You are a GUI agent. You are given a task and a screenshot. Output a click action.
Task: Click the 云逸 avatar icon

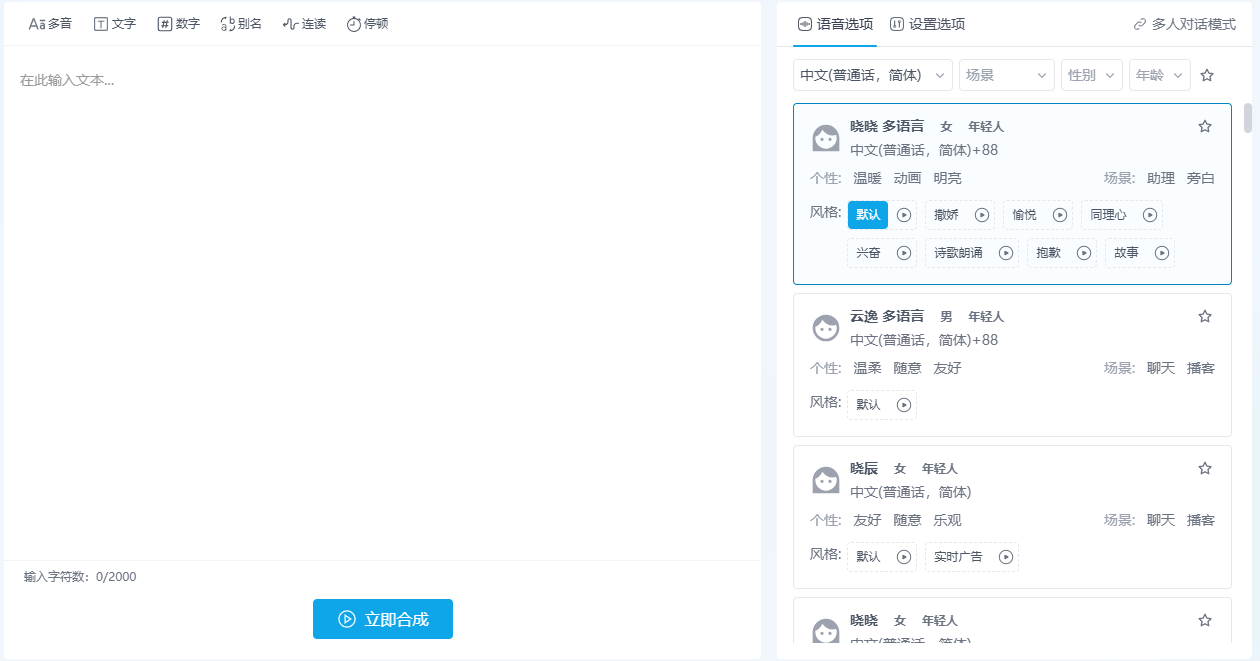pos(826,328)
